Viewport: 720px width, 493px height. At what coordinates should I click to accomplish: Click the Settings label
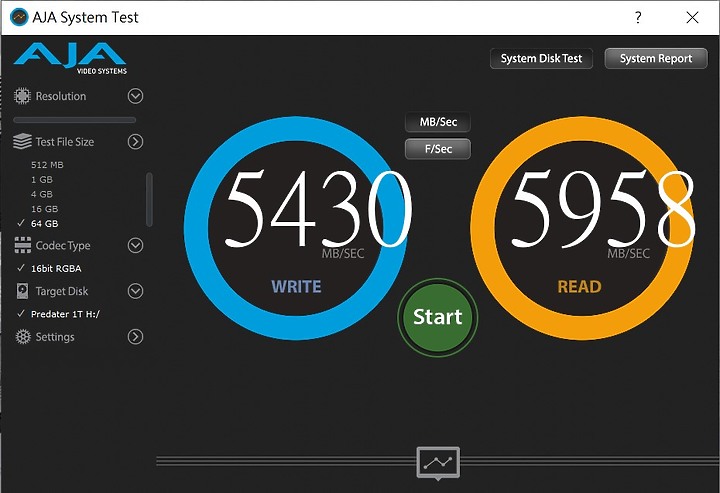point(55,337)
